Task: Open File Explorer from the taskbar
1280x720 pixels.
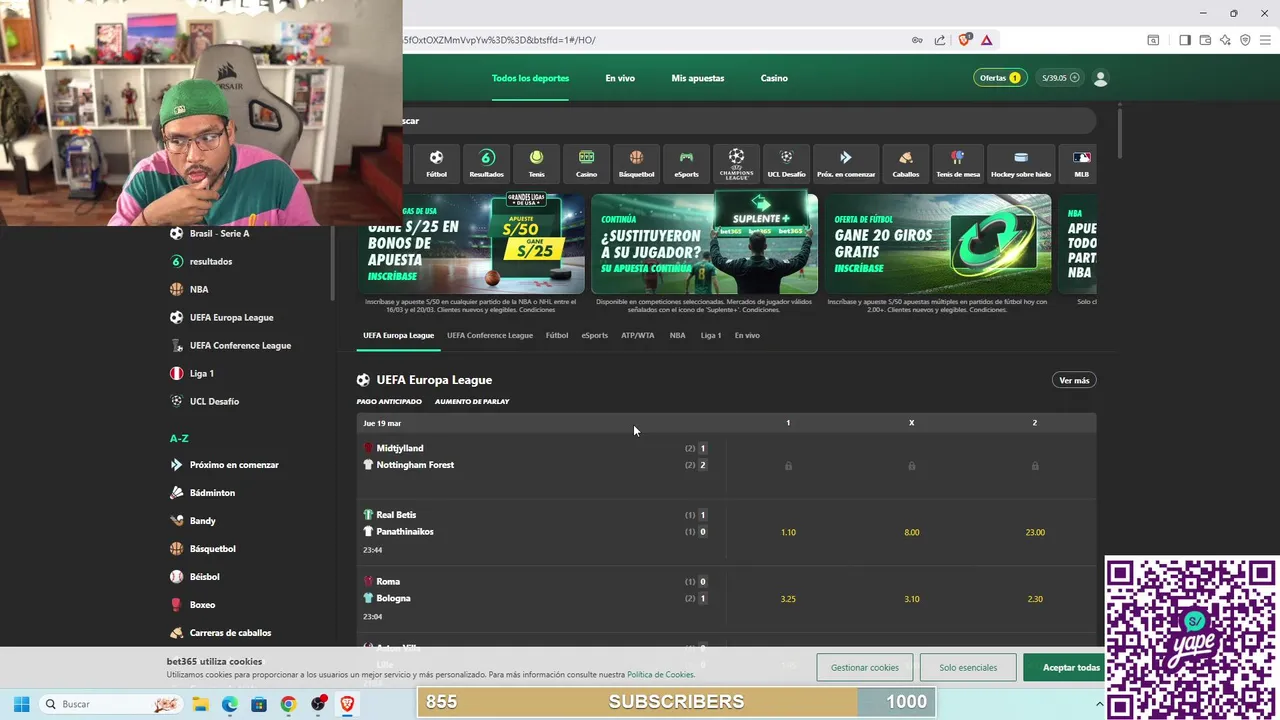Action: pos(200,704)
